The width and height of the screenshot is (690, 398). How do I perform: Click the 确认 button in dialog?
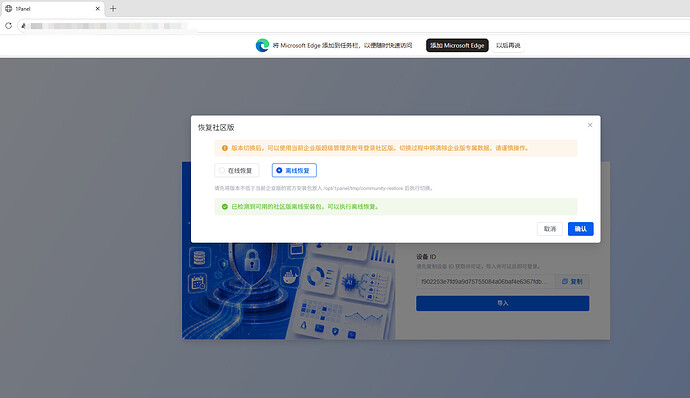point(580,229)
